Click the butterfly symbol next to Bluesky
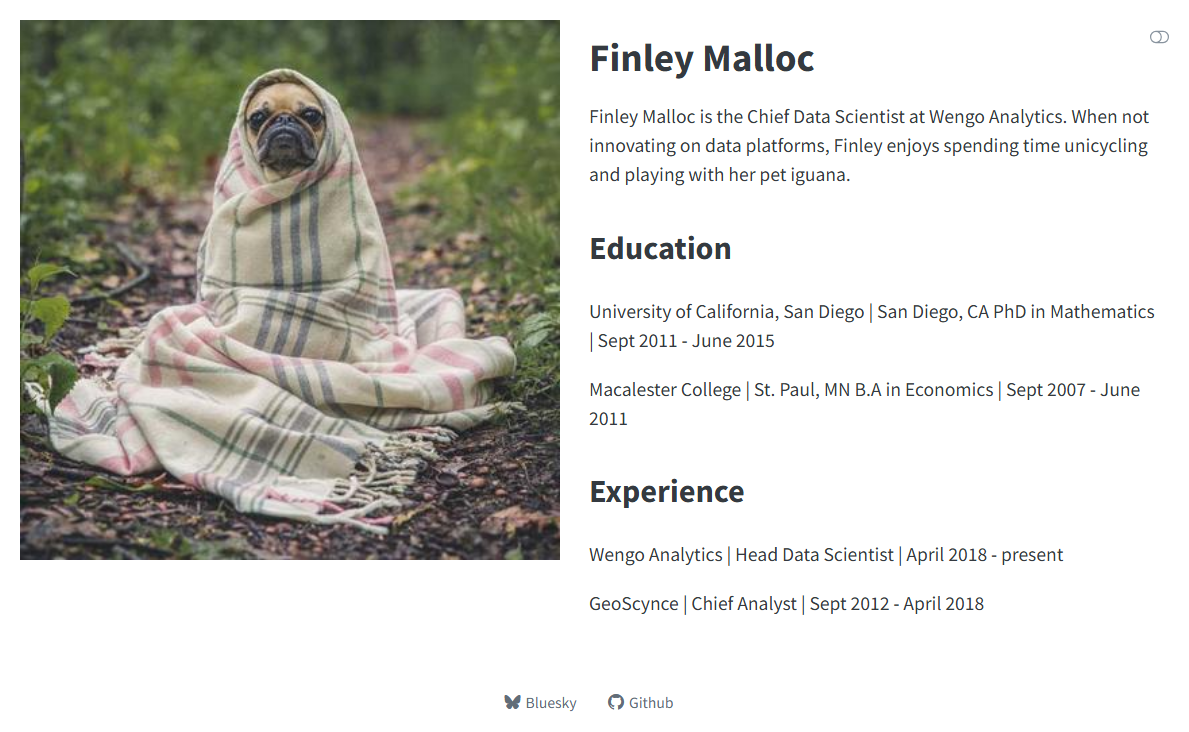Image resolution: width=1189 pixels, height=732 pixels. (x=512, y=702)
